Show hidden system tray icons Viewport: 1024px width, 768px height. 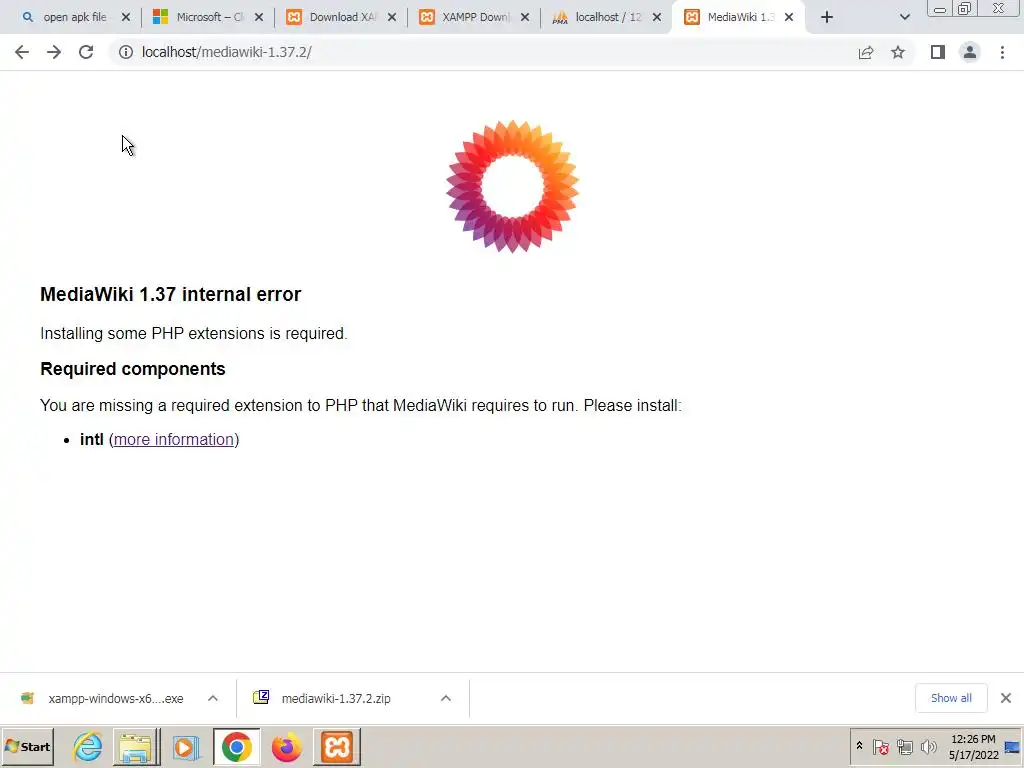coord(859,746)
